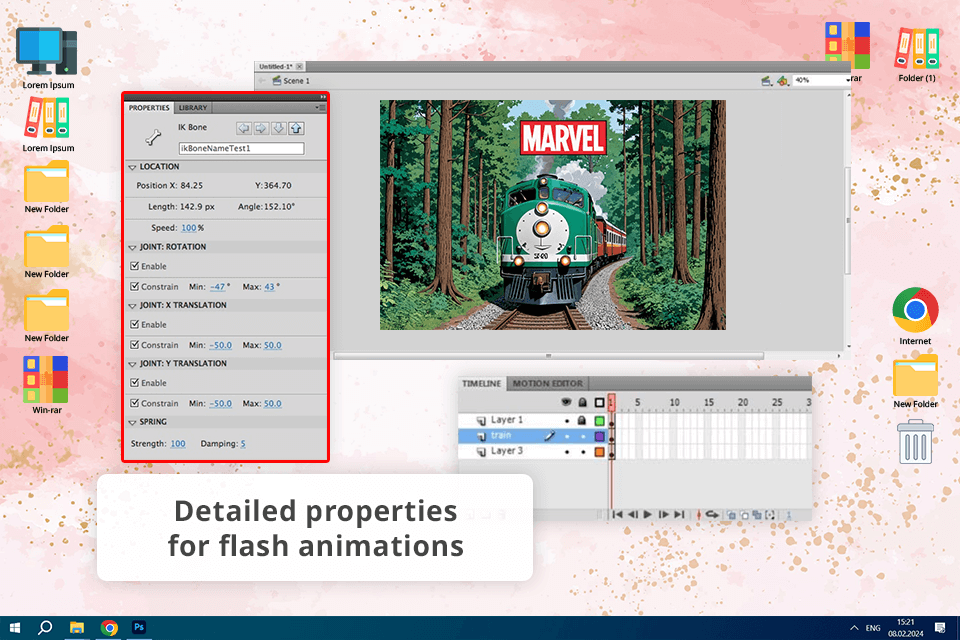
Task: Click the Speed value 100
Action: [189, 228]
